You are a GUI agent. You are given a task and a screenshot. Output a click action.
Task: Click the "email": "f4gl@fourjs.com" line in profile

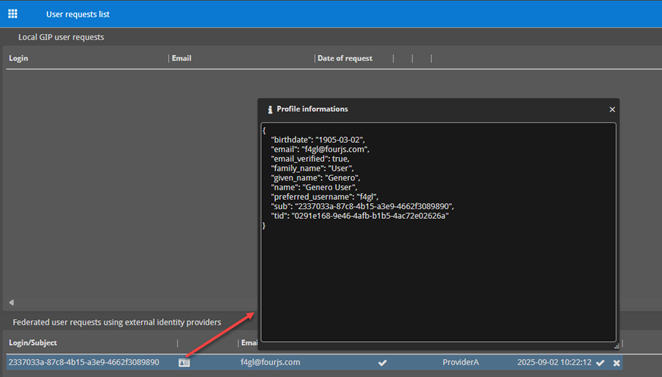320,149
